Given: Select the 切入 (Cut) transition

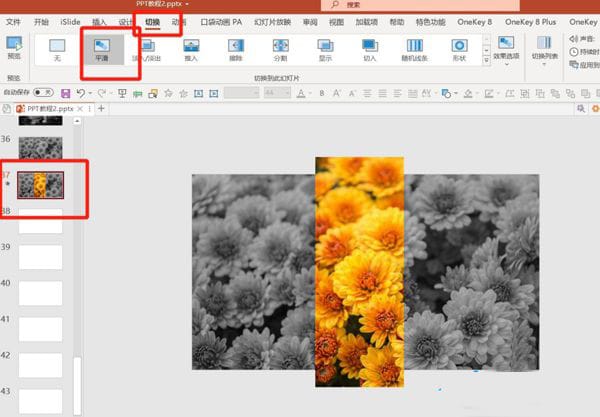Looking at the screenshot, I should (x=370, y=50).
